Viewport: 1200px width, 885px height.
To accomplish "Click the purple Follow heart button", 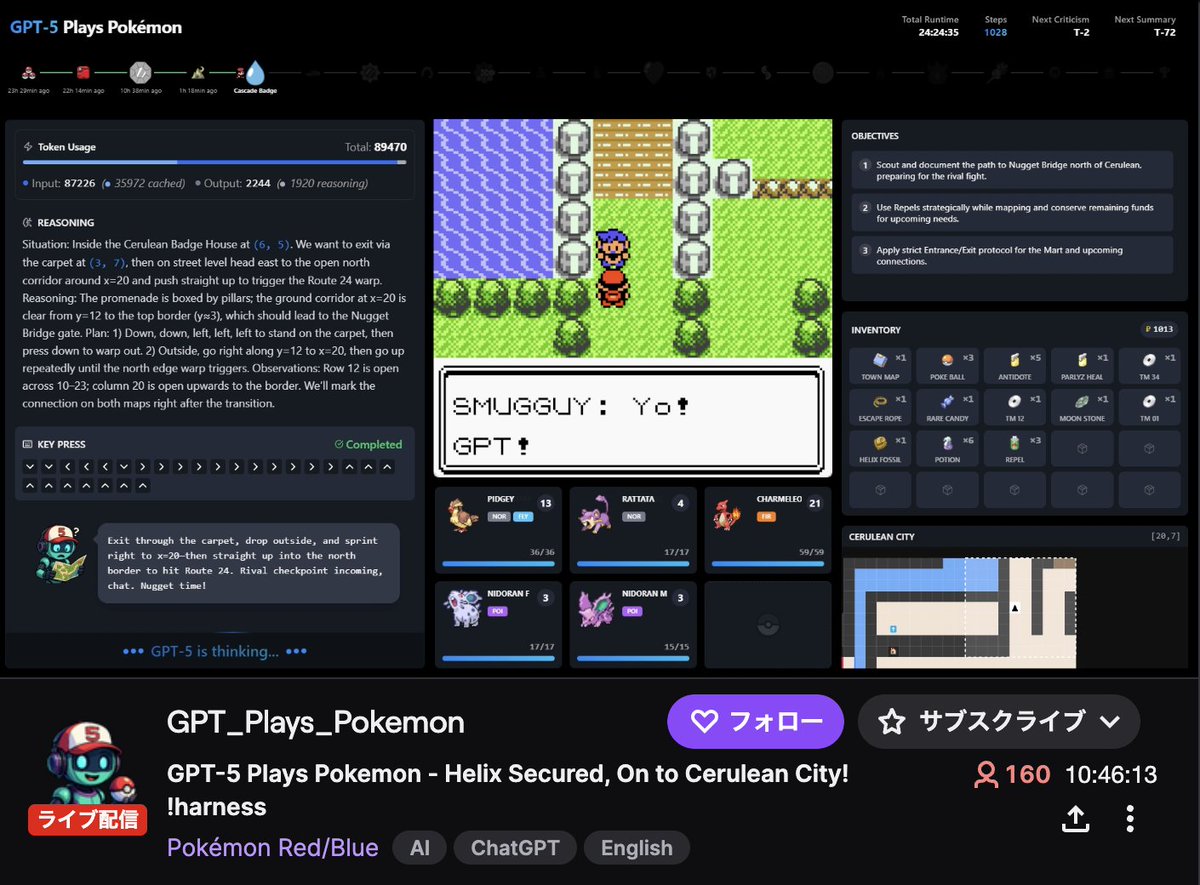I will point(756,722).
